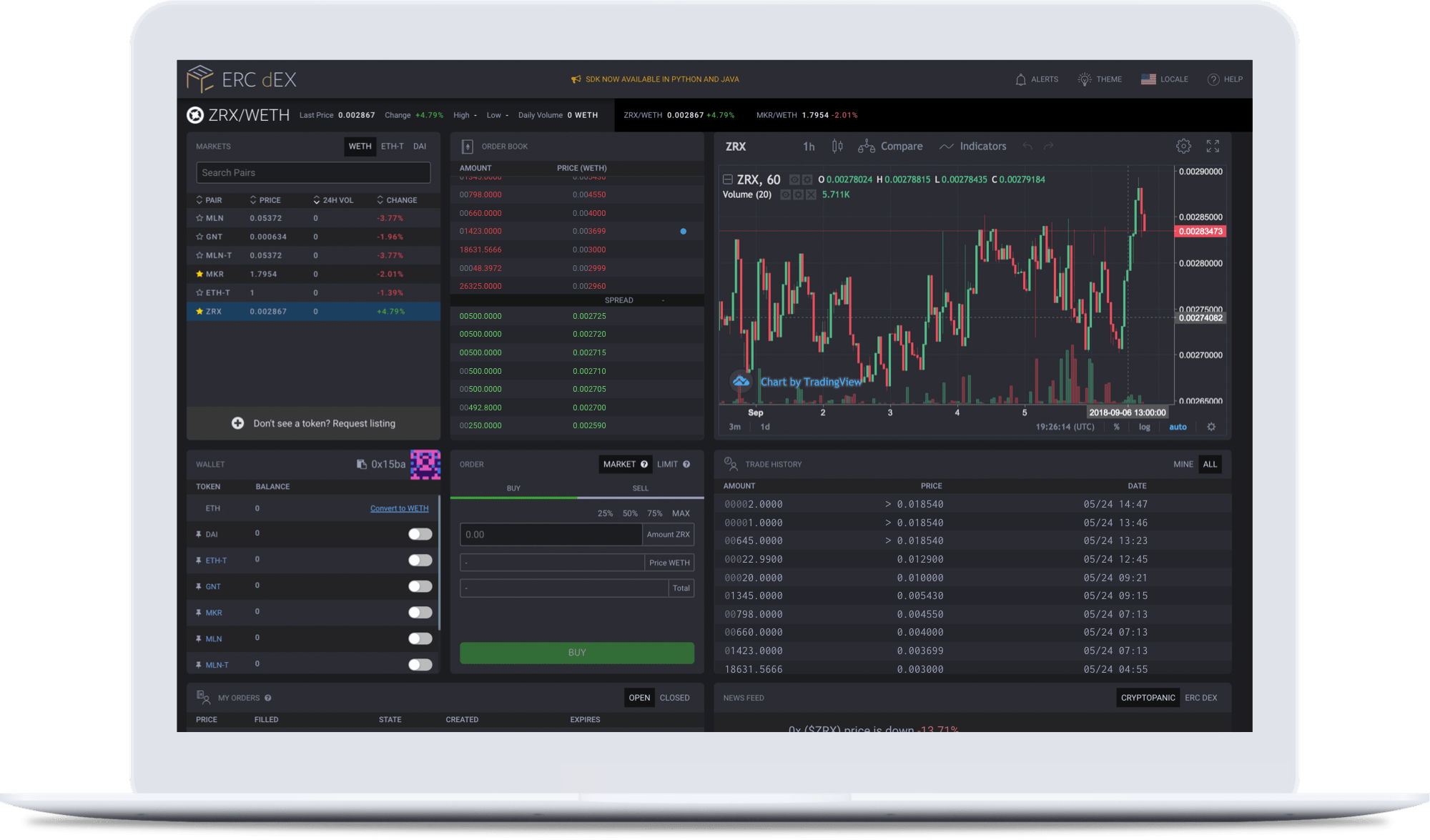Click the Amount ZRX input field

551,533
